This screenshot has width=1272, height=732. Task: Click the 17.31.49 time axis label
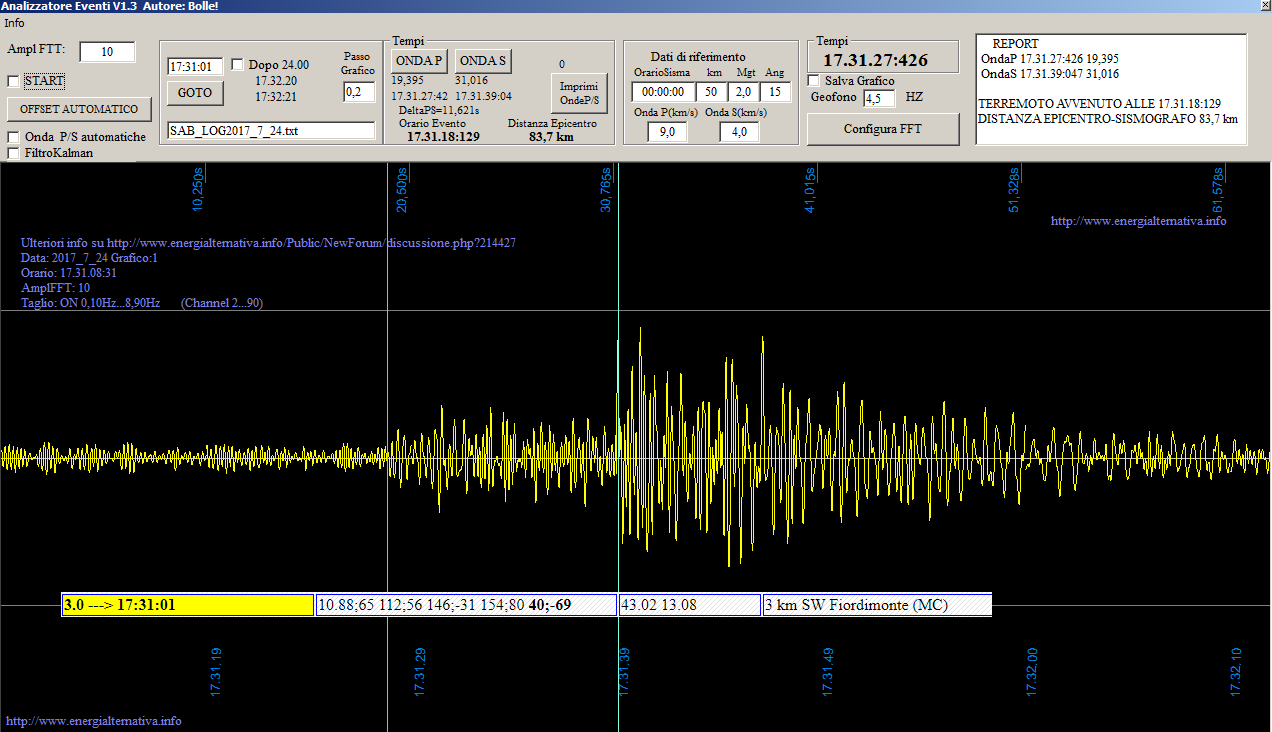point(827,672)
